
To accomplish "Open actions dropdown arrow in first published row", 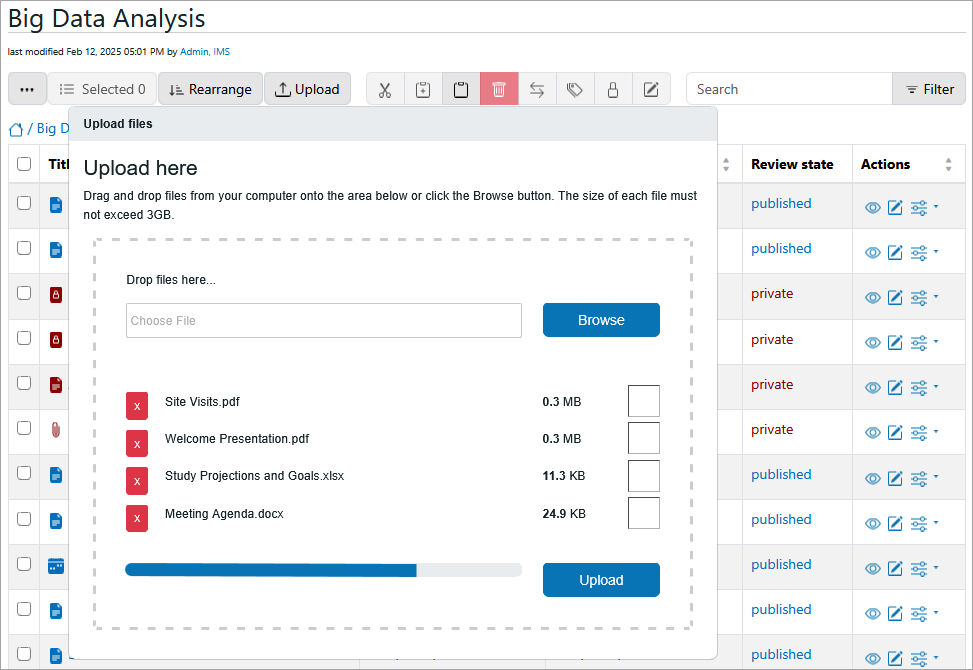I will coord(936,207).
